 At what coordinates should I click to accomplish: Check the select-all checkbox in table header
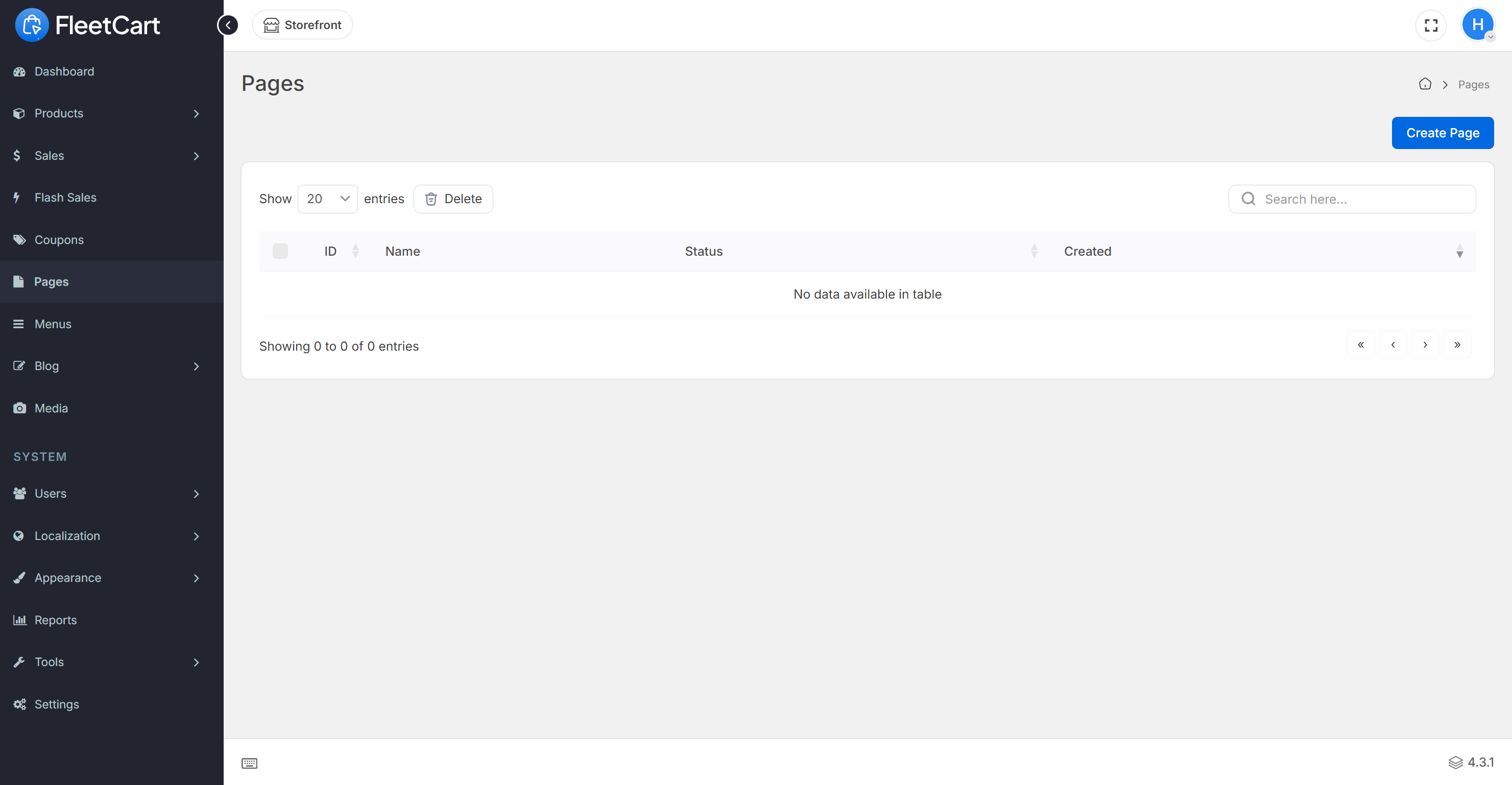click(280, 251)
